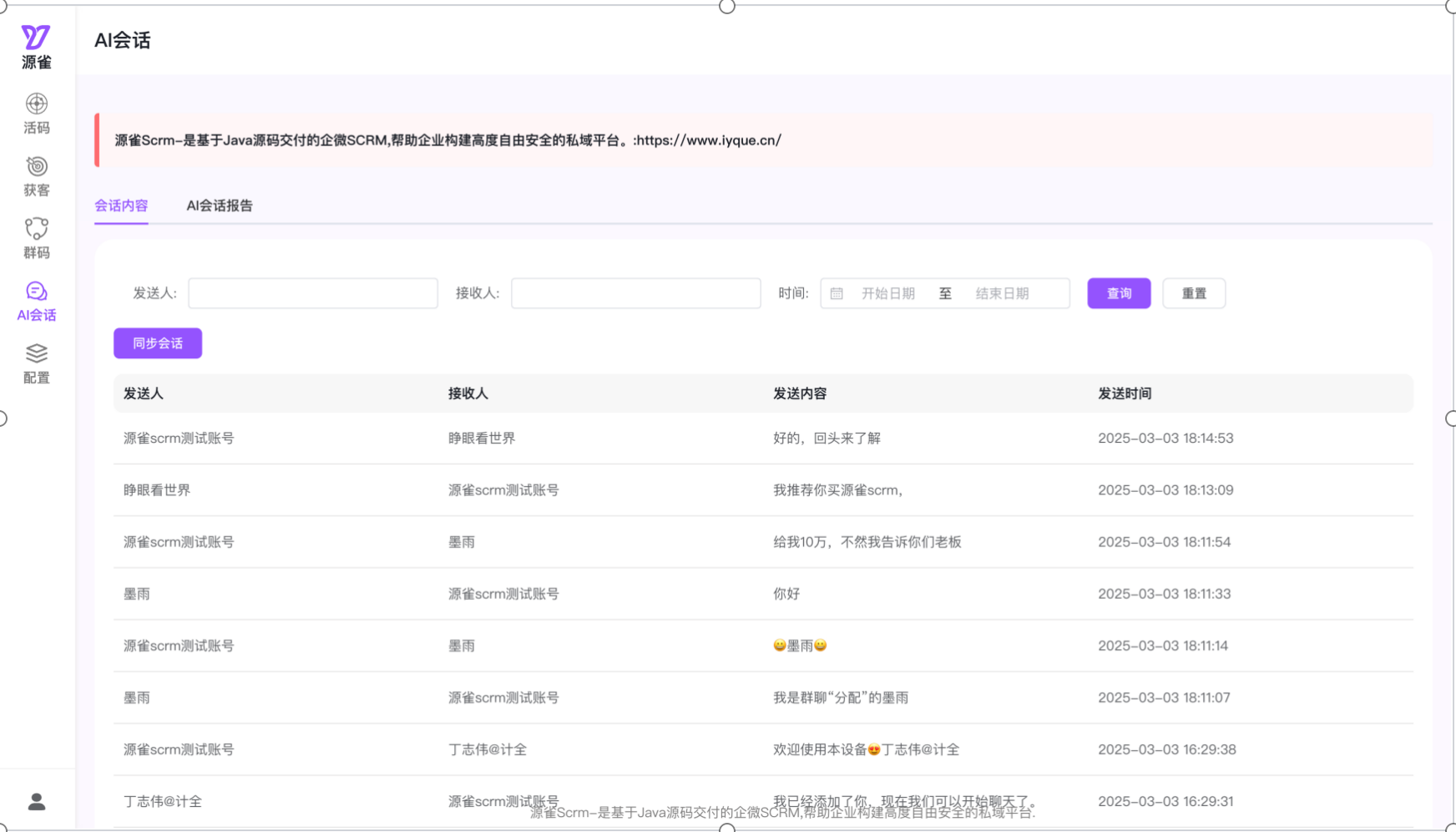Open the 获客 sidebar section
The image size is (1456, 832).
tap(36, 176)
